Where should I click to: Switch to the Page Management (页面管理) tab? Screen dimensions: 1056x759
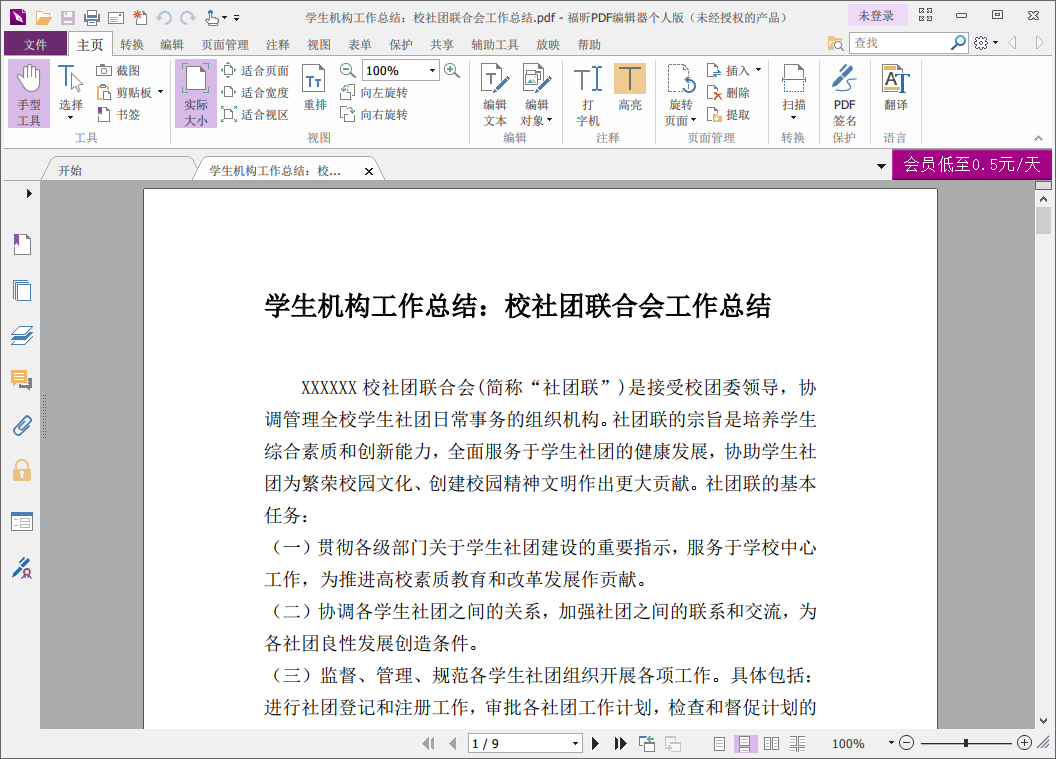point(225,44)
